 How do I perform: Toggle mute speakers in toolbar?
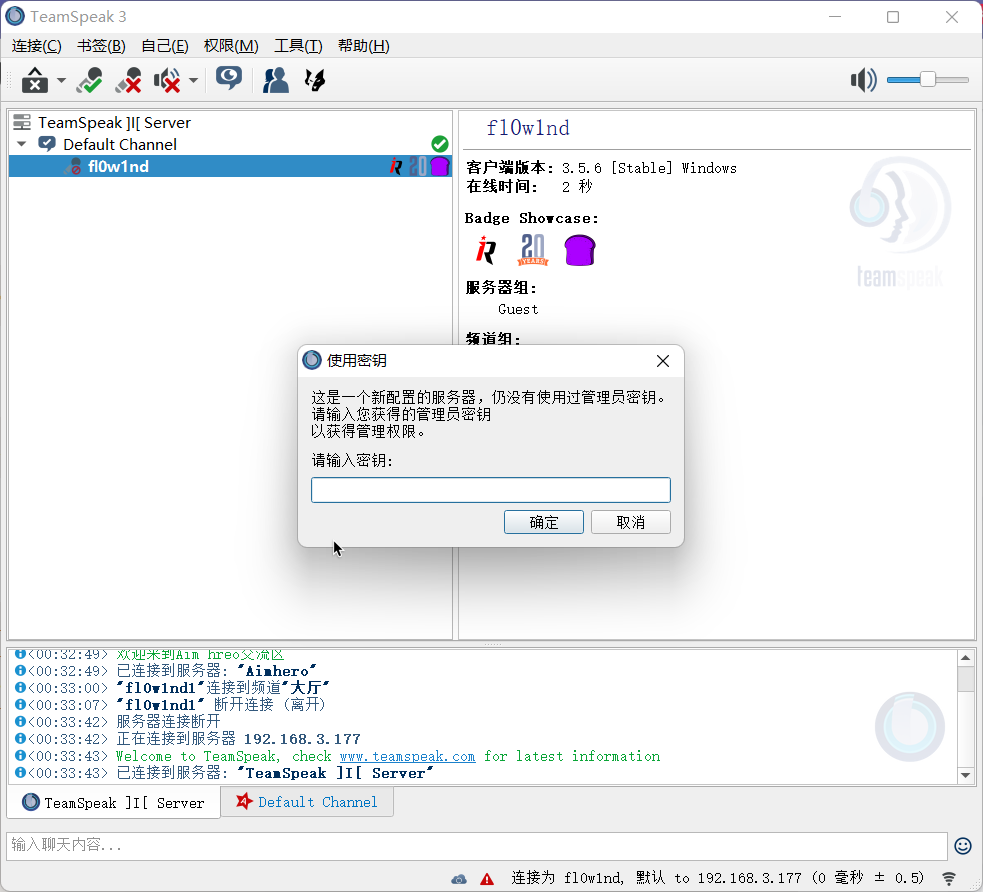pyautogui.click(x=167, y=80)
